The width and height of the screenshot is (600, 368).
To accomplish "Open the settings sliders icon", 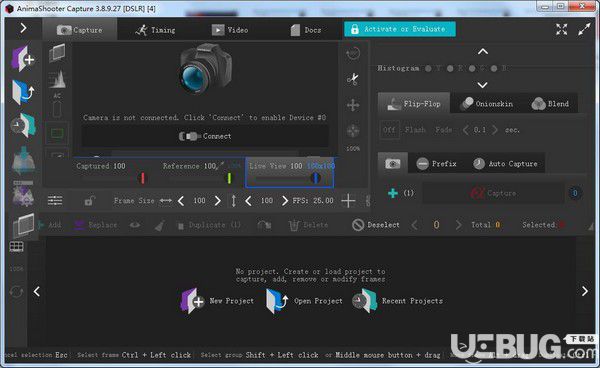I will click(x=55, y=200).
